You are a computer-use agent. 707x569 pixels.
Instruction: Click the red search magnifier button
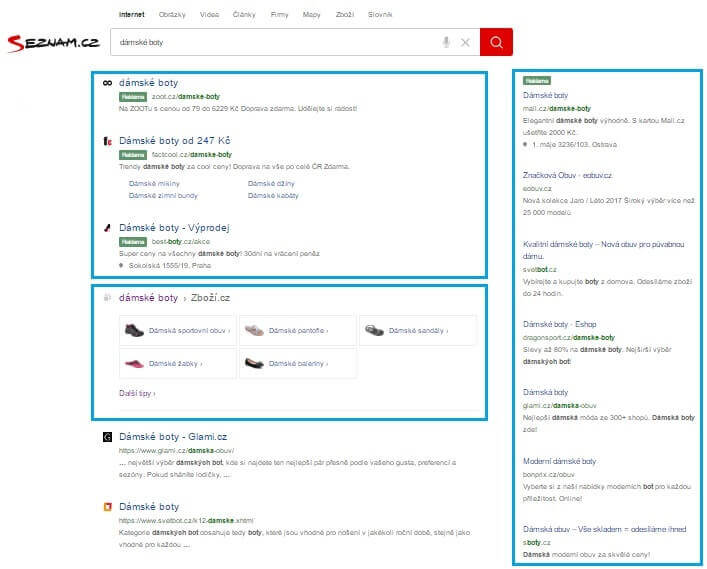tap(496, 42)
